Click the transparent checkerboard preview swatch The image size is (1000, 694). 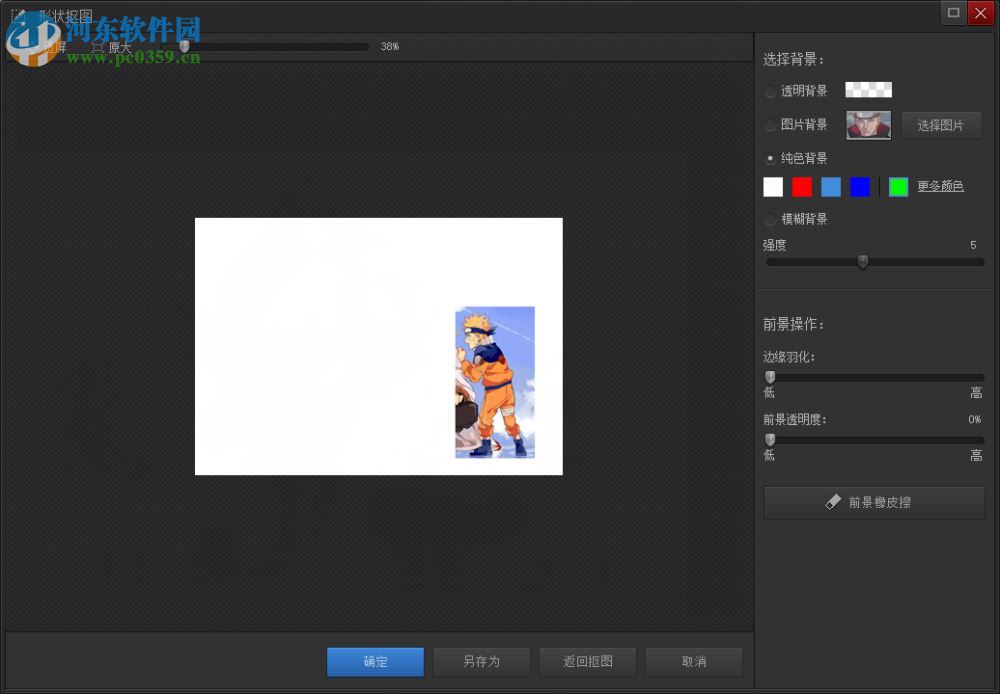point(869,90)
